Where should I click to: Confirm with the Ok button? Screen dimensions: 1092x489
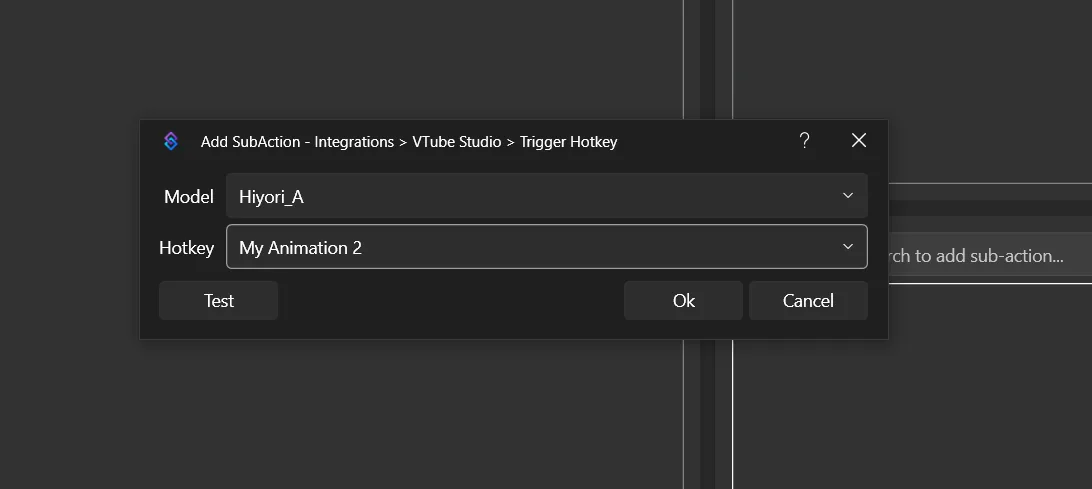(683, 301)
